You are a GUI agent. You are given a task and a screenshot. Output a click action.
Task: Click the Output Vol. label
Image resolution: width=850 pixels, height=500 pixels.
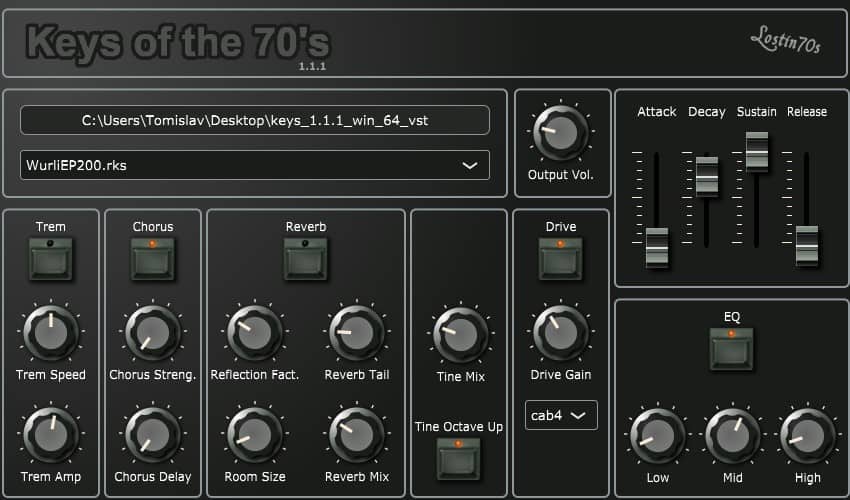coord(561,175)
